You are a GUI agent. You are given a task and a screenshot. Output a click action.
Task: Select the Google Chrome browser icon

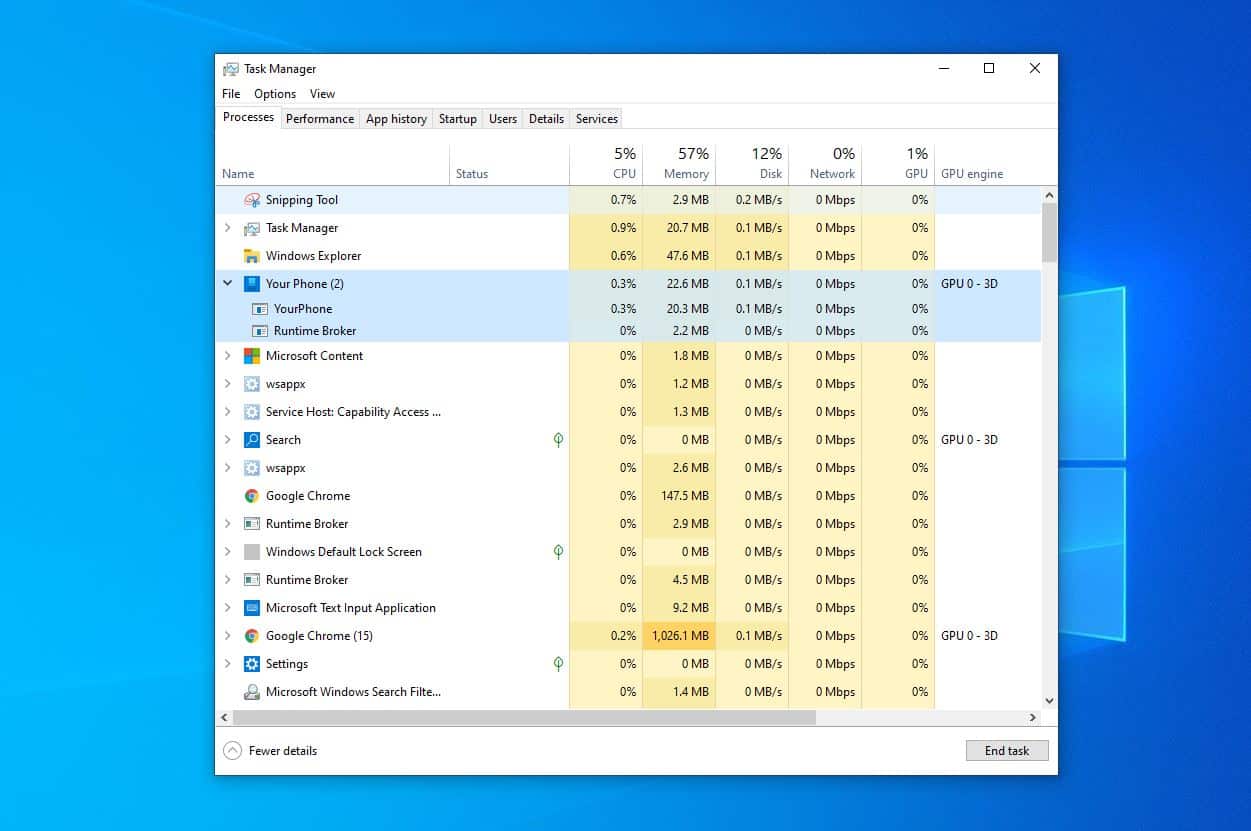[250, 495]
